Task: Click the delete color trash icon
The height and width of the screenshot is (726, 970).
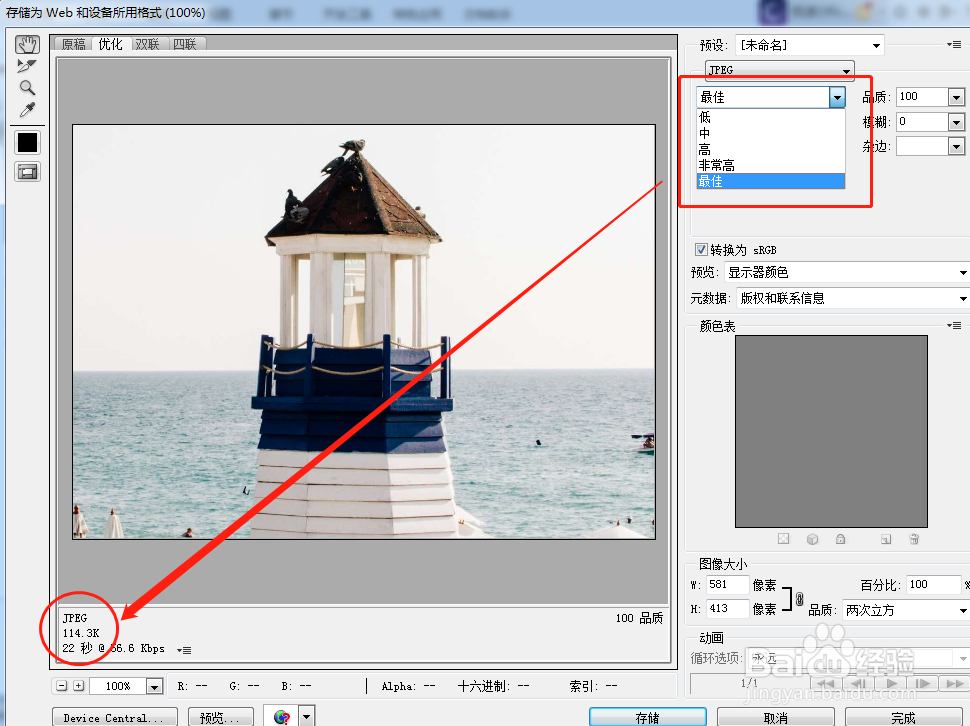Action: click(x=914, y=539)
